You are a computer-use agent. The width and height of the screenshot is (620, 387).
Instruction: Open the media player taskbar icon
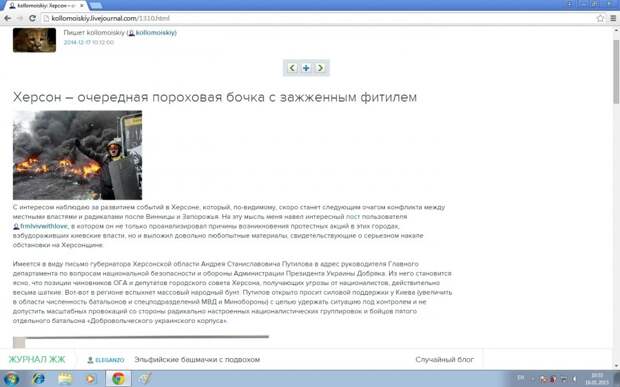point(91,379)
